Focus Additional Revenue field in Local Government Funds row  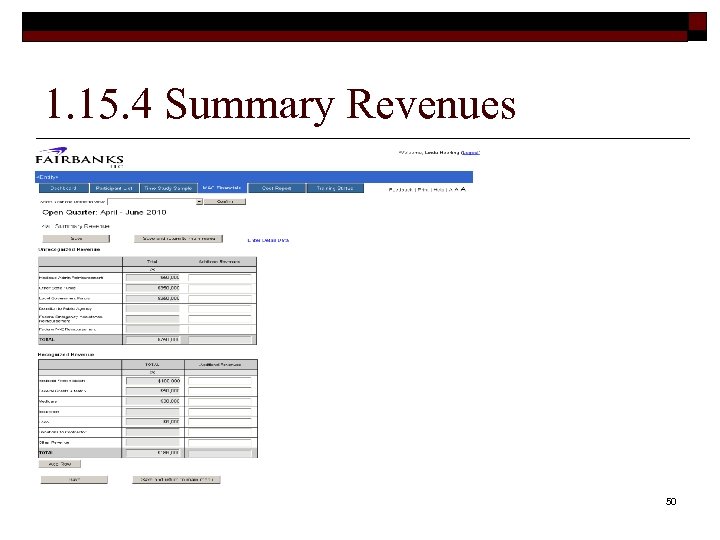220,298
